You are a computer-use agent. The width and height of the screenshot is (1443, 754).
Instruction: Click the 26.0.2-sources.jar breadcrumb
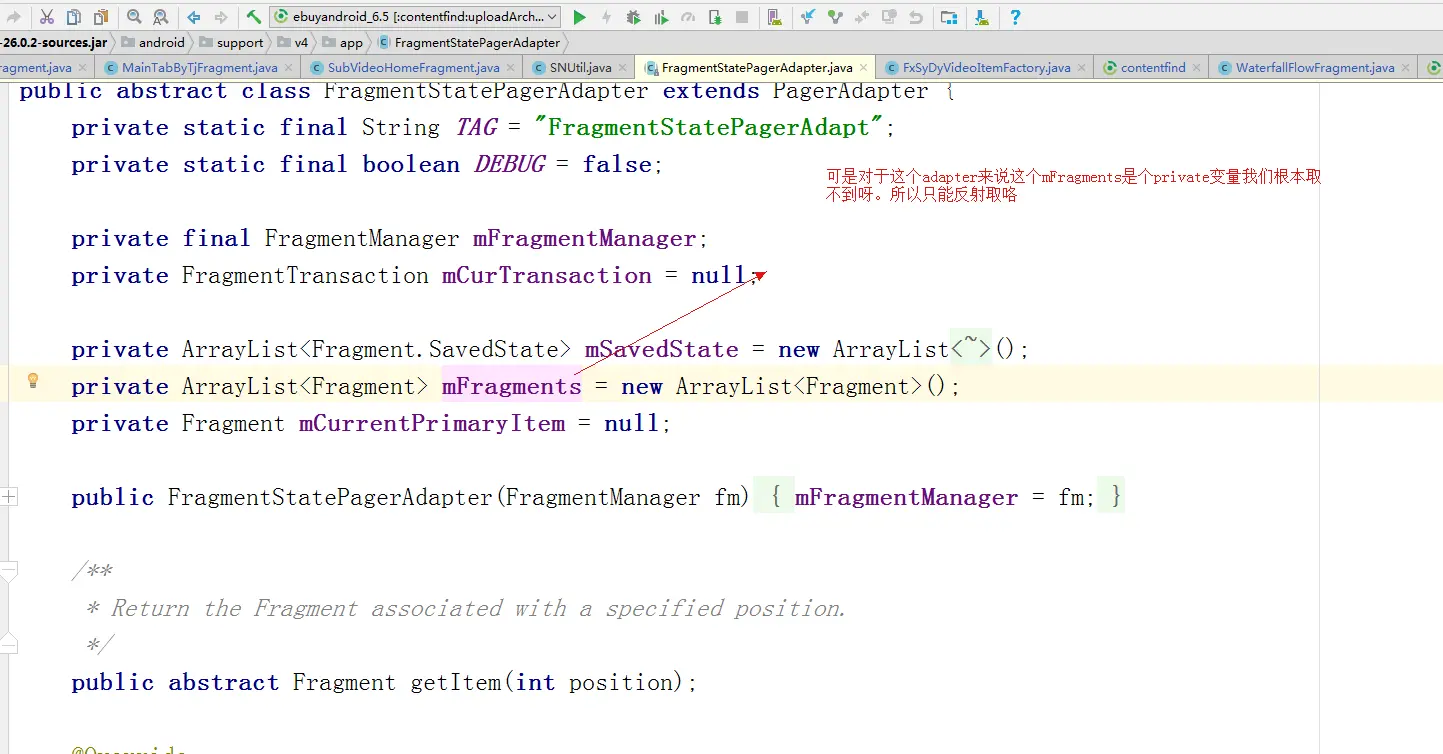coord(54,43)
